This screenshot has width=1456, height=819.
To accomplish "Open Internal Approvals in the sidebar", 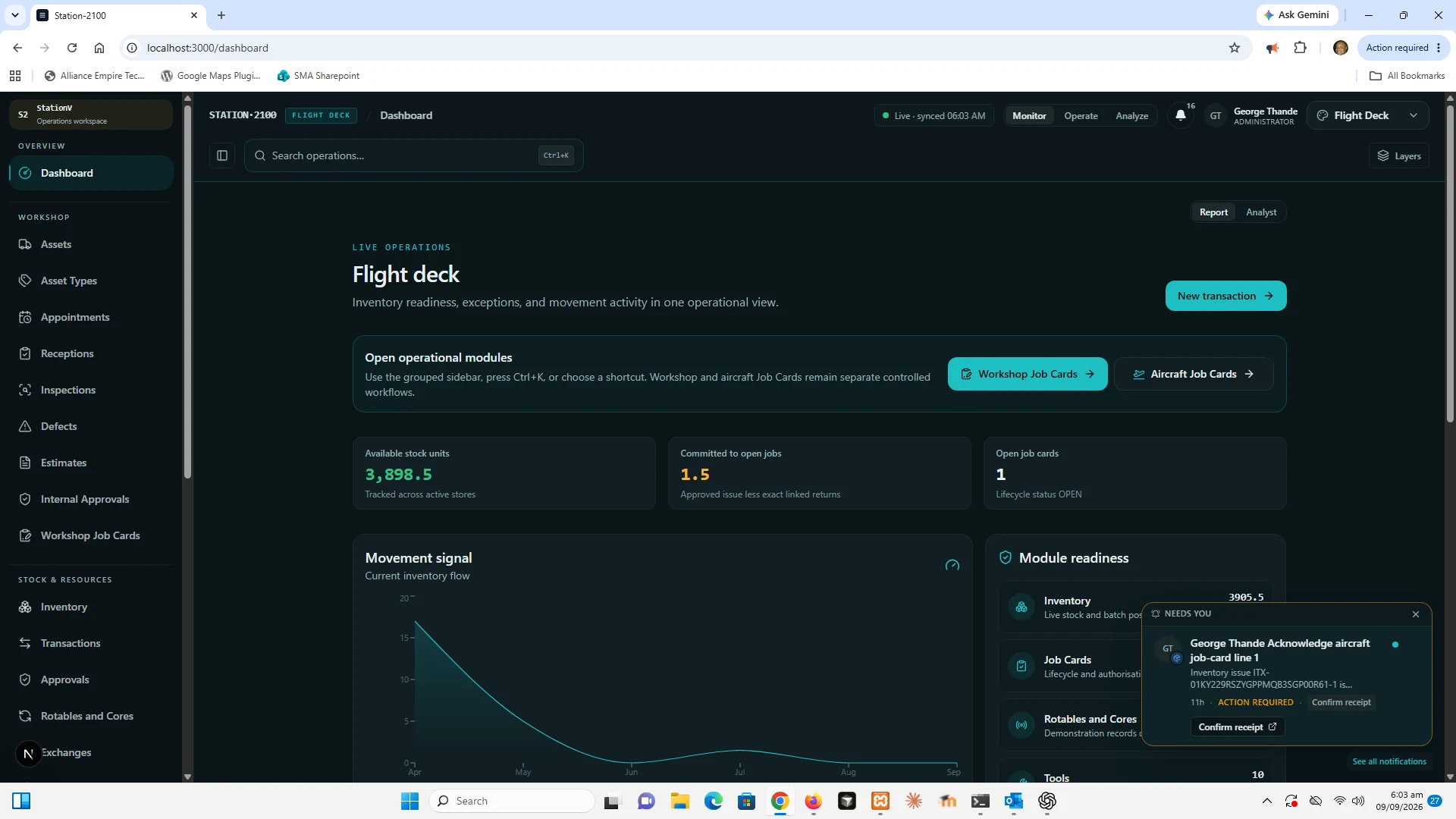I will tap(91, 499).
